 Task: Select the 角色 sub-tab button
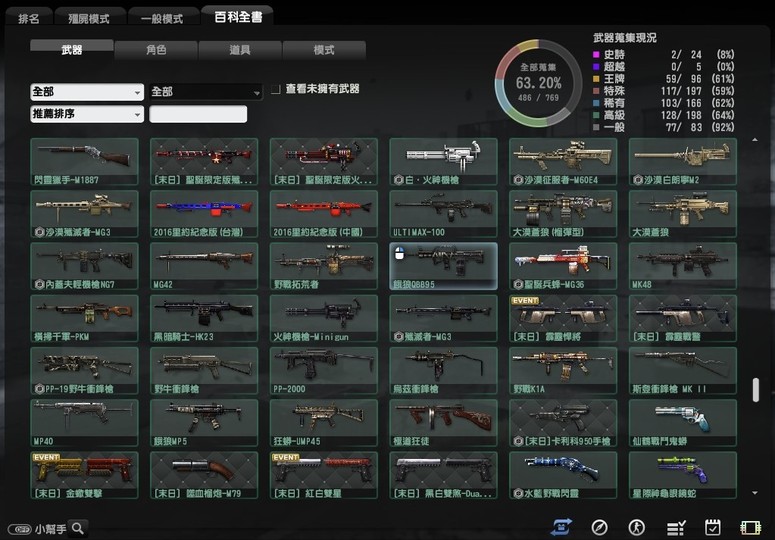156,48
